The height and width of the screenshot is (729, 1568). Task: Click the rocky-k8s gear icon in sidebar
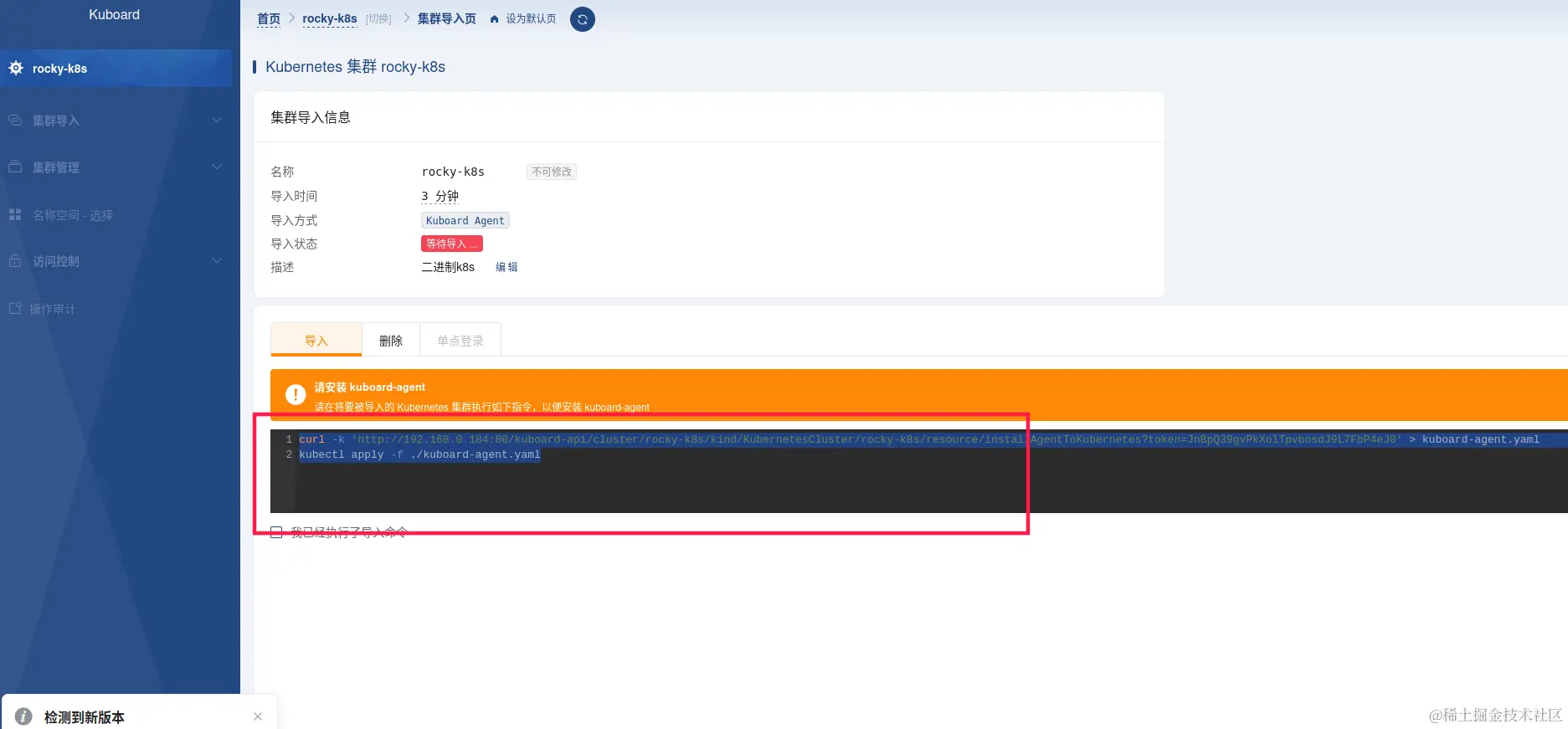pos(16,68)
